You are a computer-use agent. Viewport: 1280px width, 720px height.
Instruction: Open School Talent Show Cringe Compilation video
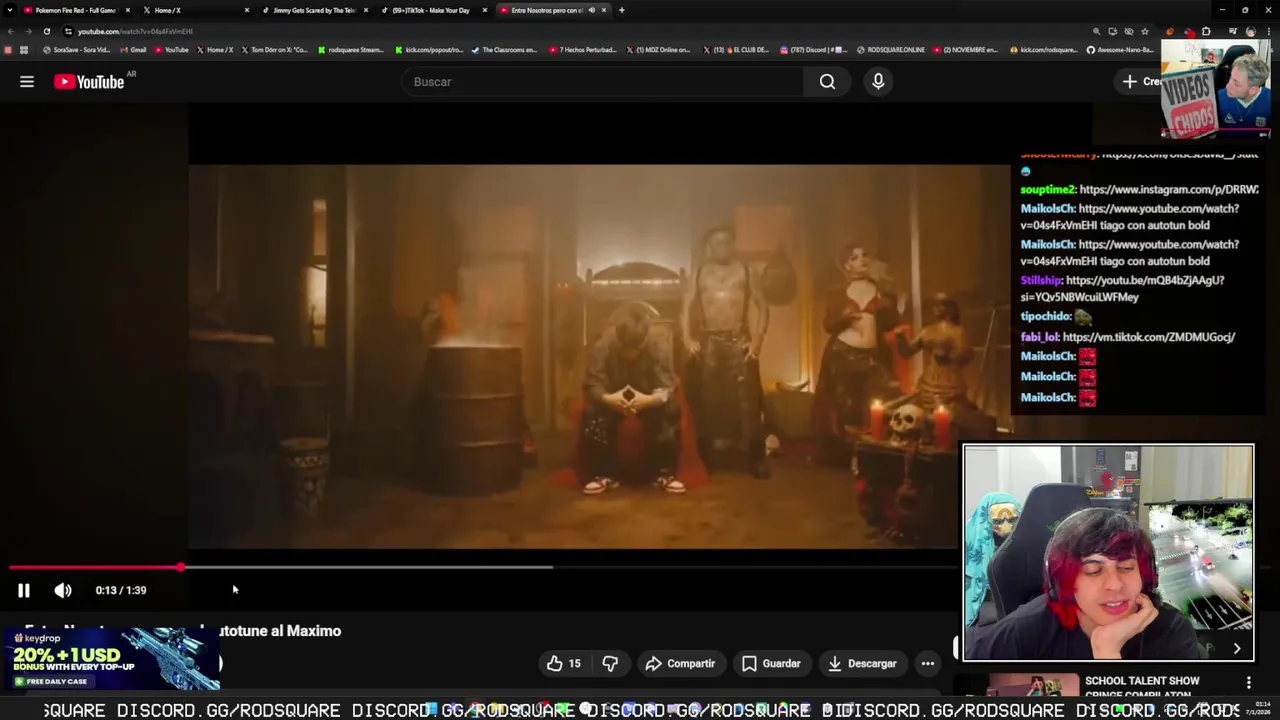coord(1142,686)
